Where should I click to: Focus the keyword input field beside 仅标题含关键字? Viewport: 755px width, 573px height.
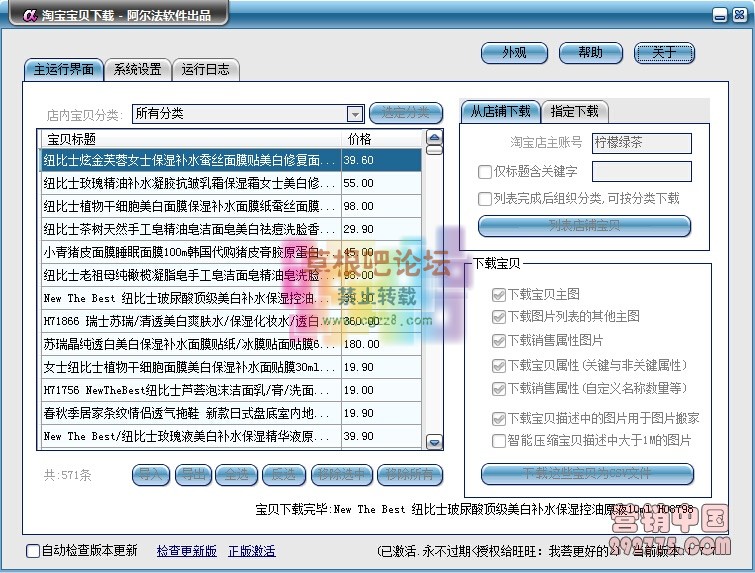tap(641, 171)
